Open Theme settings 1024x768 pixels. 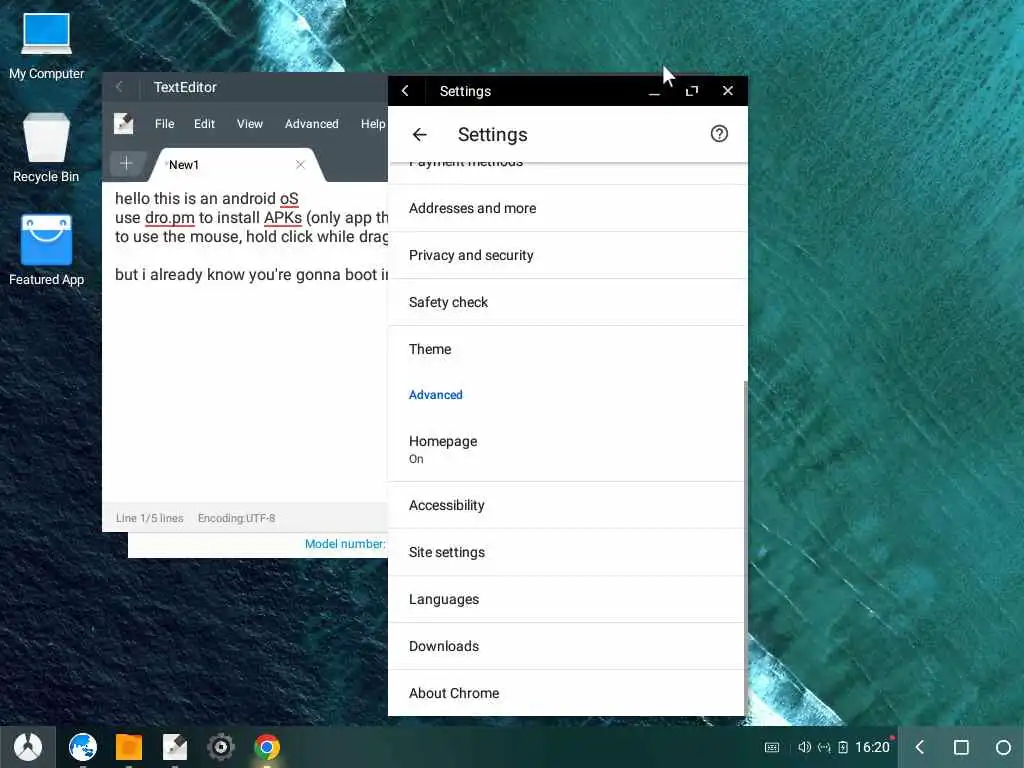pos(566,349)
